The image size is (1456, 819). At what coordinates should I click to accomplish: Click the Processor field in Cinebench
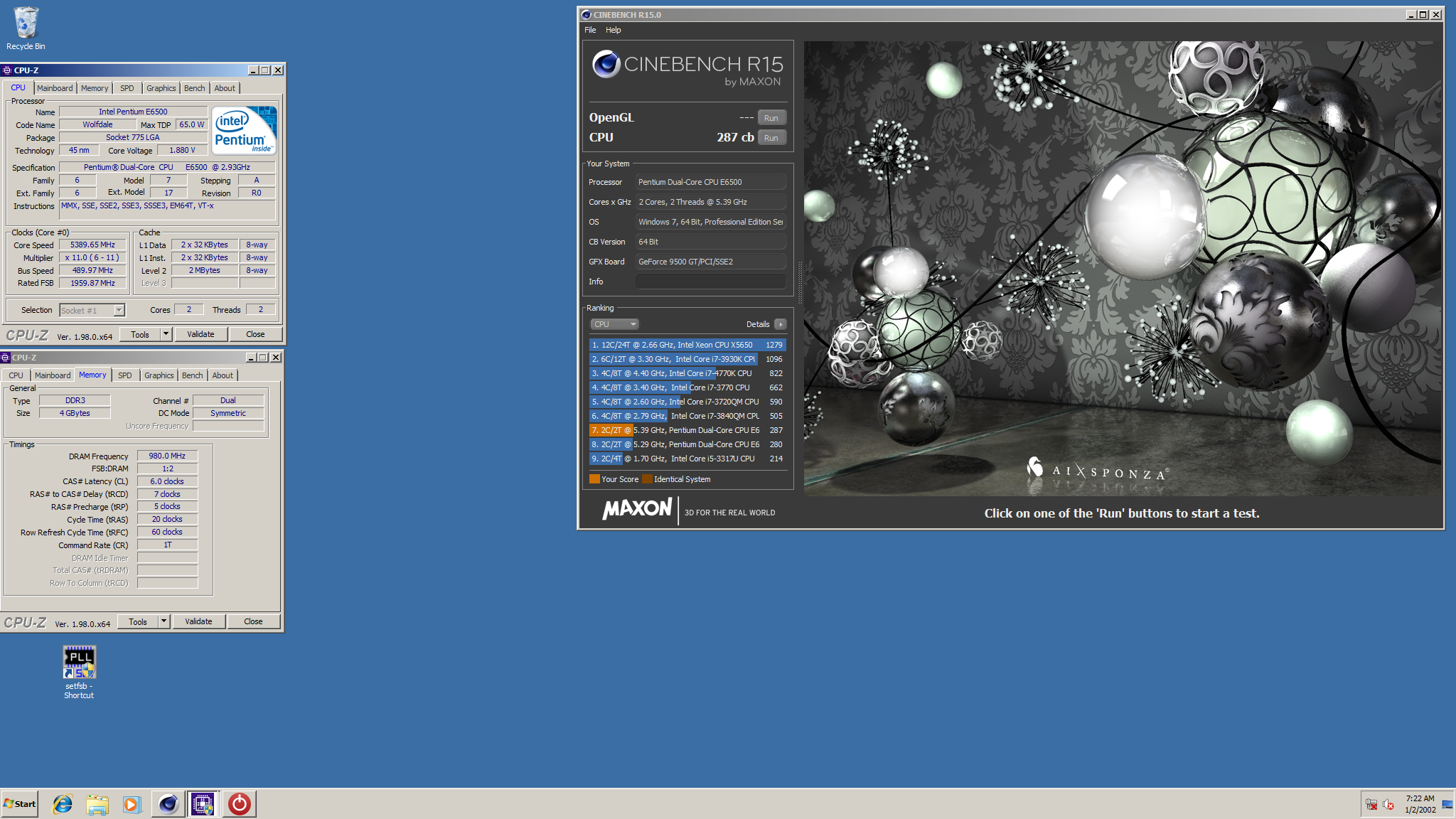point(710,182)
